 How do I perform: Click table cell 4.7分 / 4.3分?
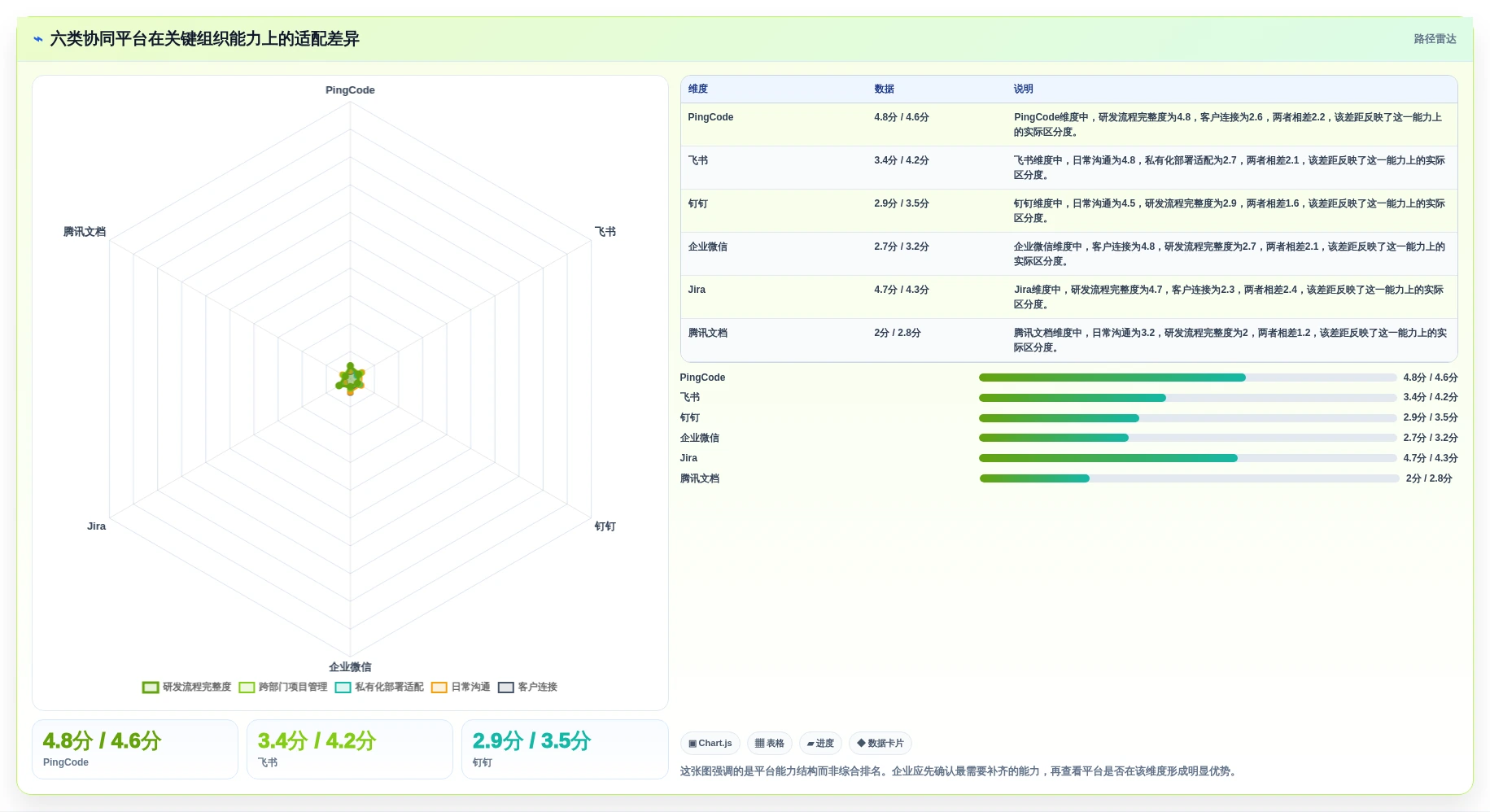click(902, 290)
